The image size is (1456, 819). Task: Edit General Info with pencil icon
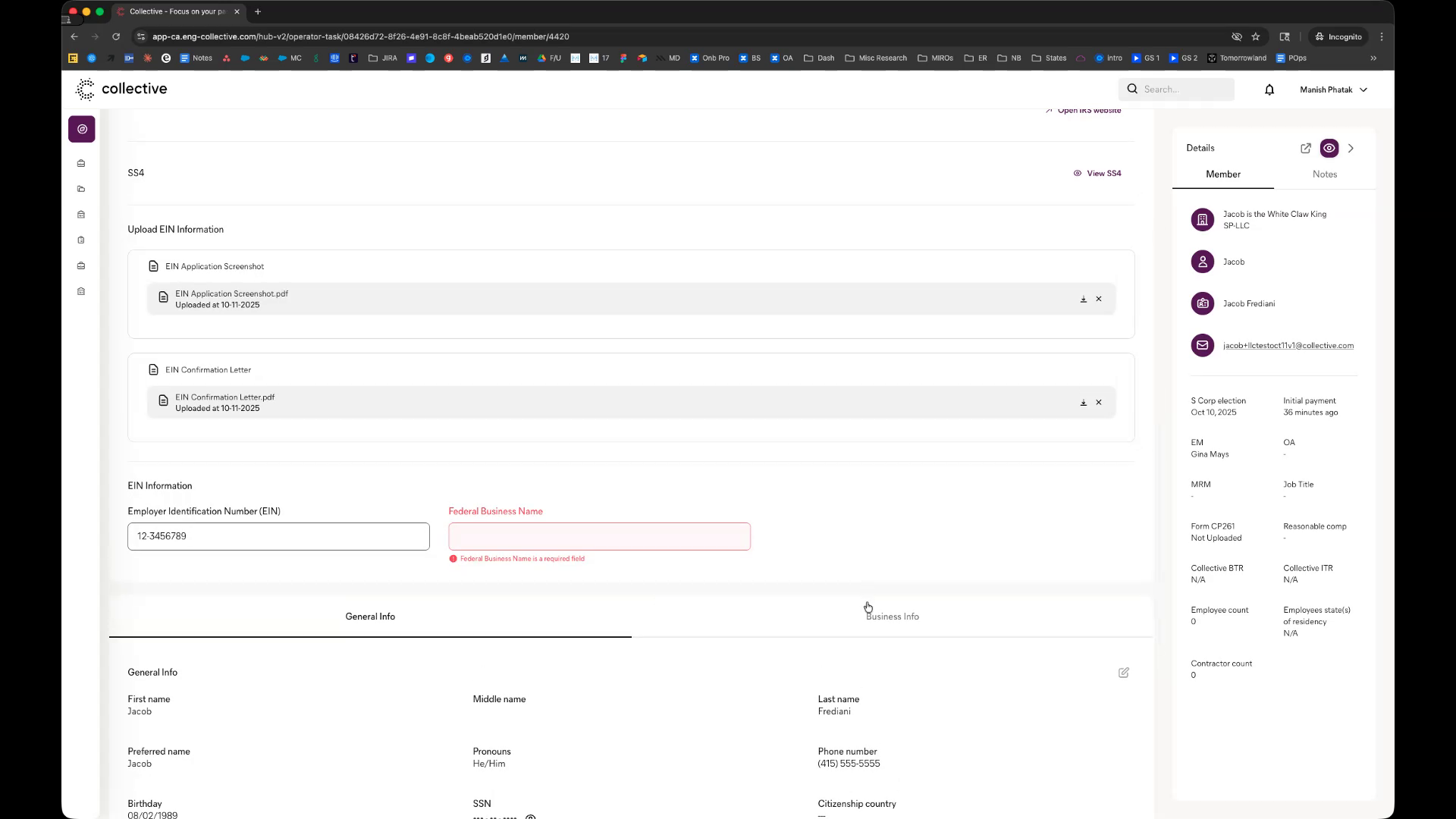point(1123,673)
